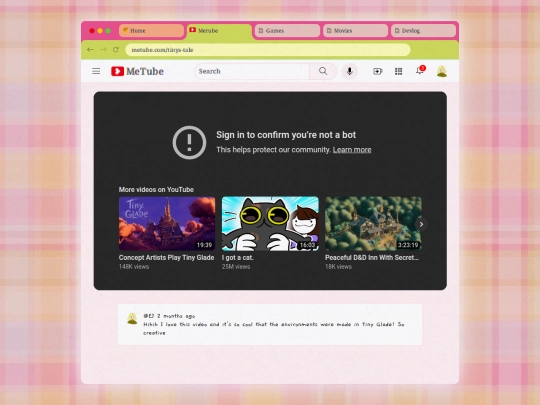Click the '25M views' text
The width and height of the screenshot is (540, 405).
pos(236,267)
